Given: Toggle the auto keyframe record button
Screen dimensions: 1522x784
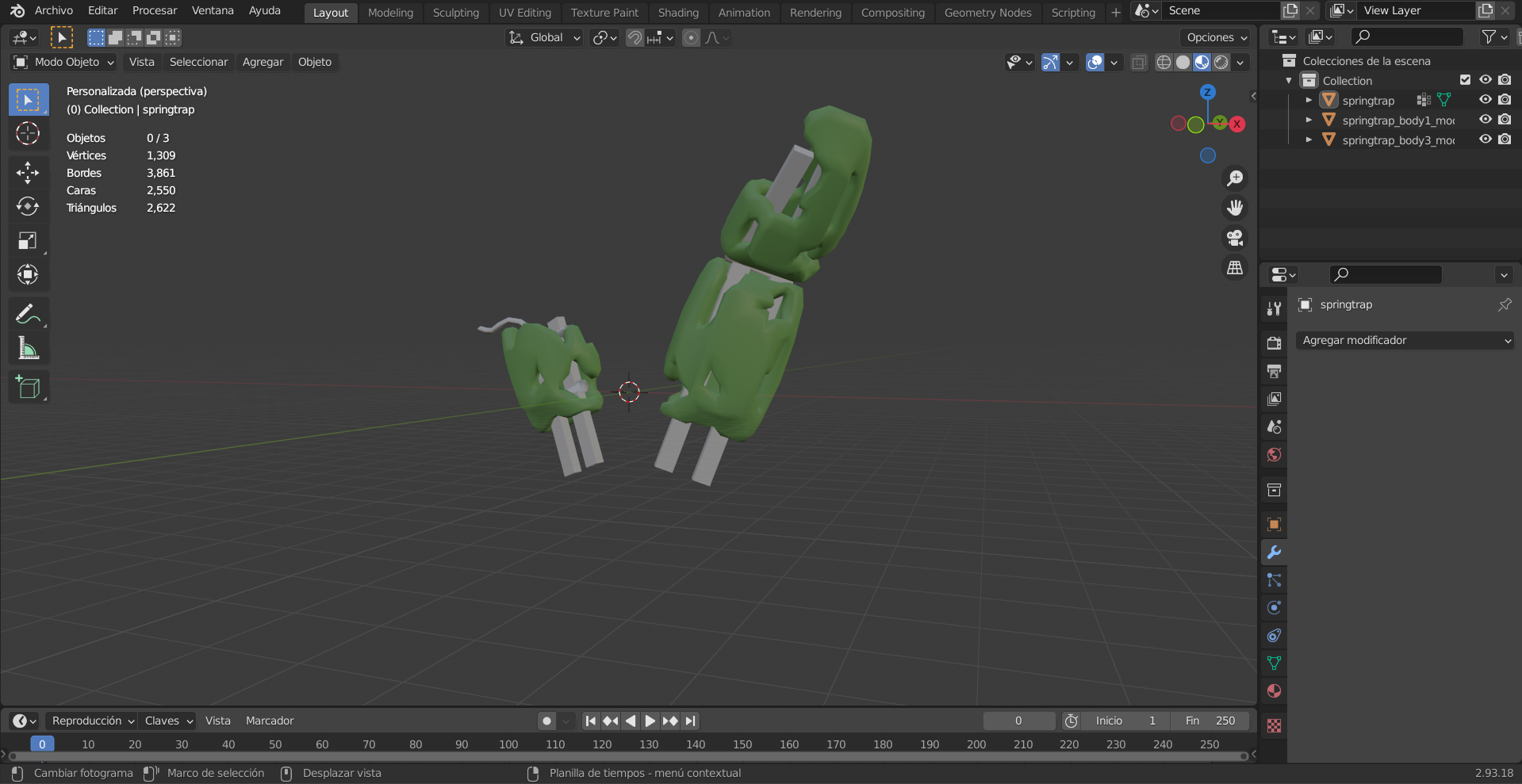Looking at the screenshot, I should tap(546, 721).
